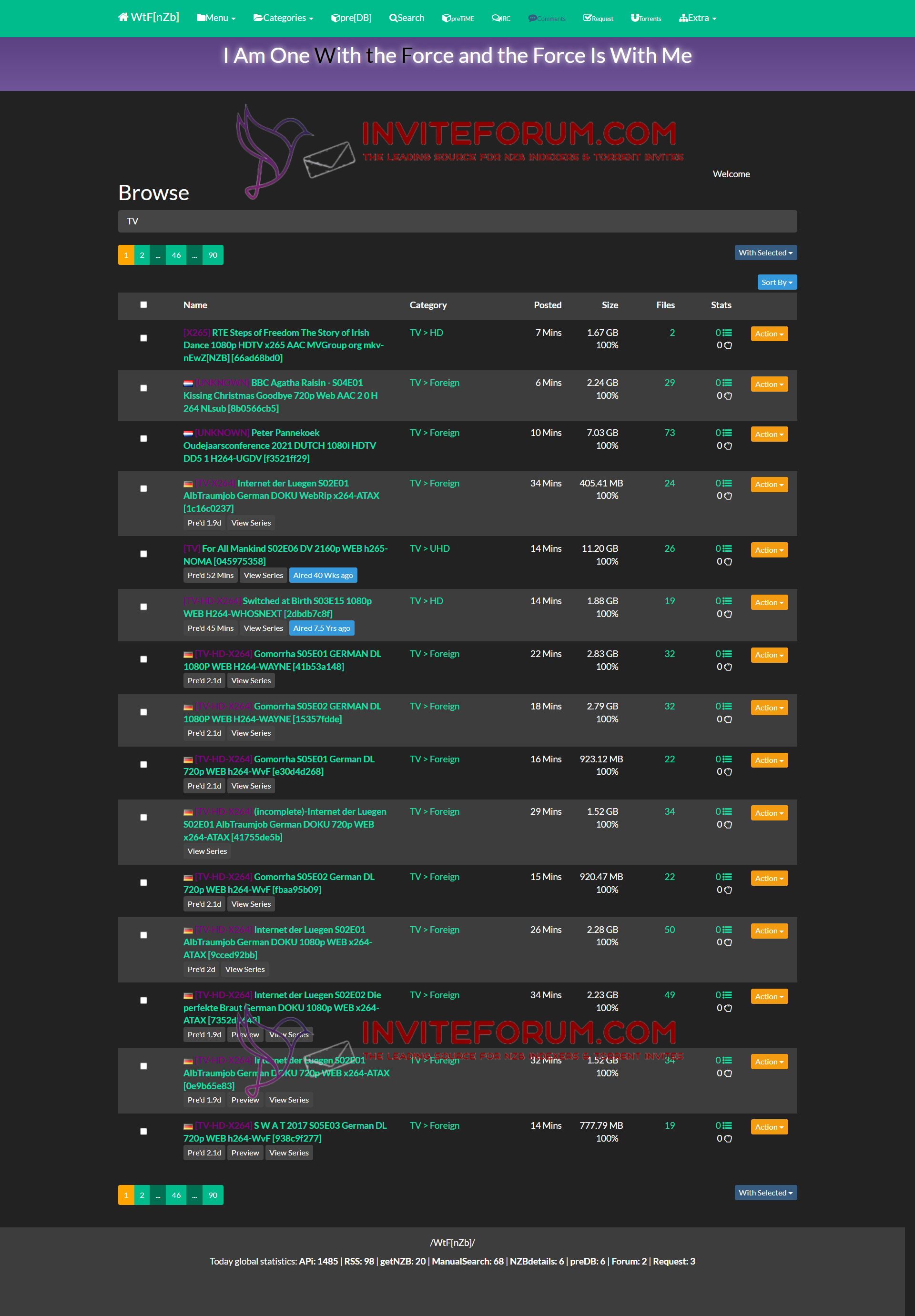The image size is (915, 1316).
Task: Open the For All Mankind S02E06 release link
Action: pyautogui.click(x=285, y=555)
